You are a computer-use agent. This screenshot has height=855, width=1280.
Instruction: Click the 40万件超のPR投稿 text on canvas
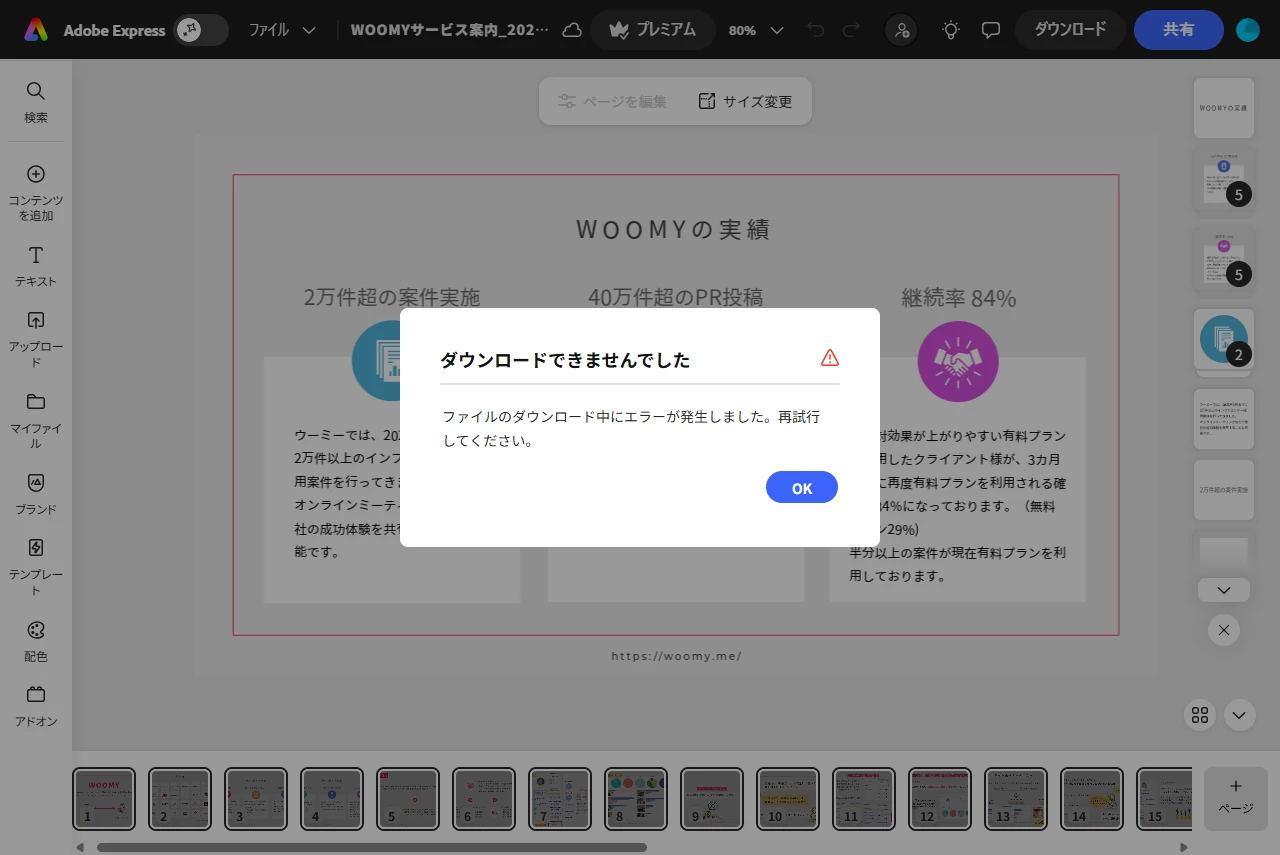click(x=675, y=298)
